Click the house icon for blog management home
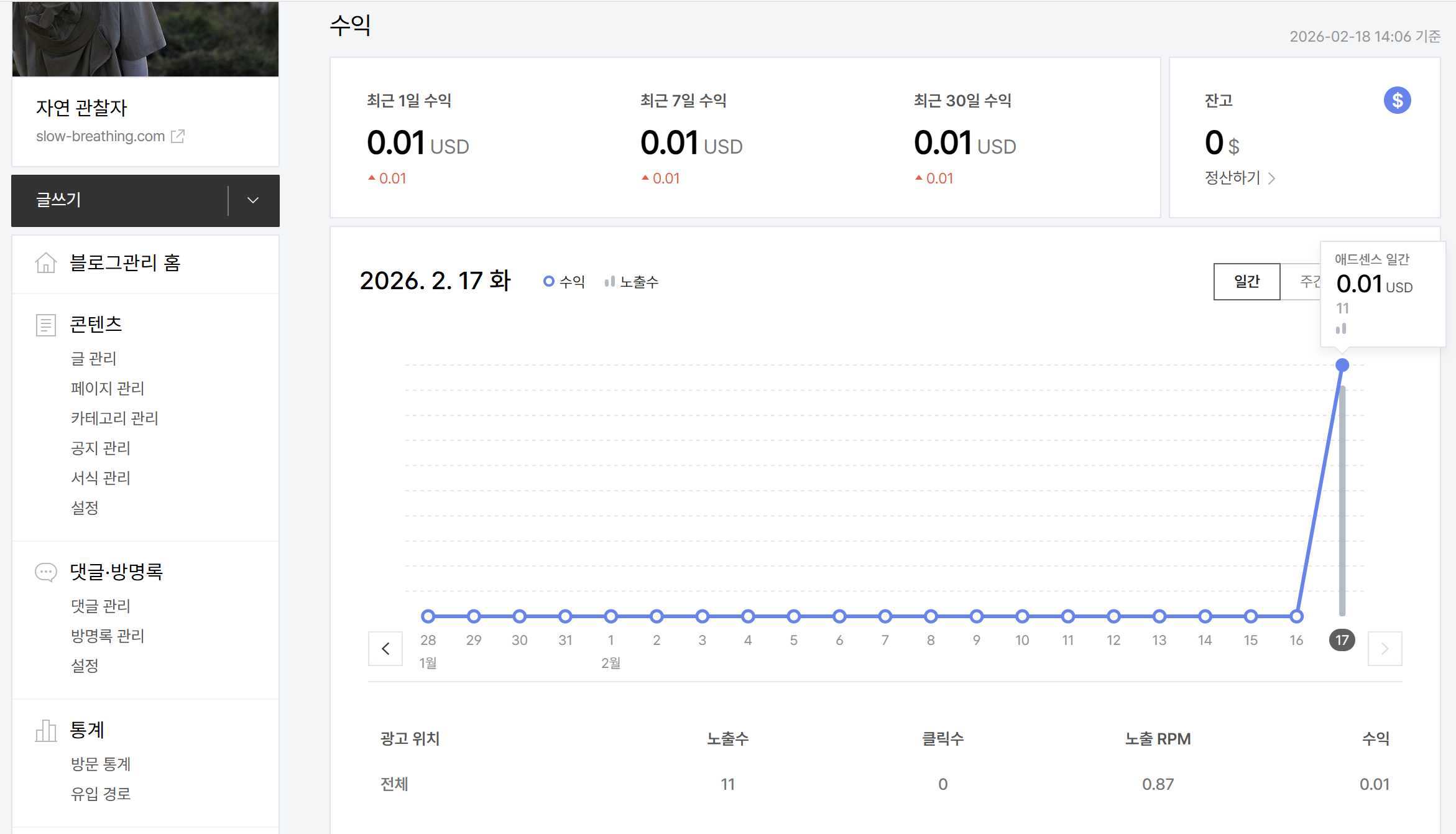Viewport: 1456px width, 834px height. click(46, 262)
